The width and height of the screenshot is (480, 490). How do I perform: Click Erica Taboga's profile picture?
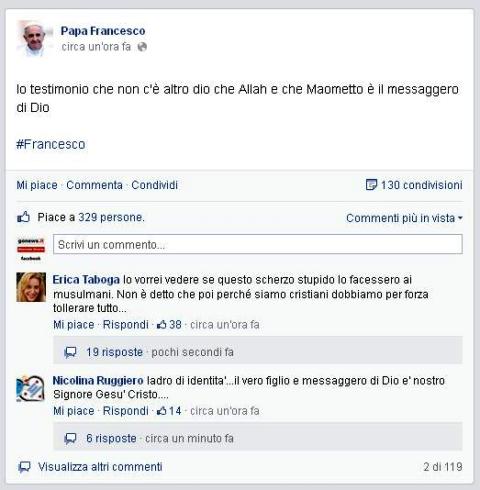pos(31,287)
